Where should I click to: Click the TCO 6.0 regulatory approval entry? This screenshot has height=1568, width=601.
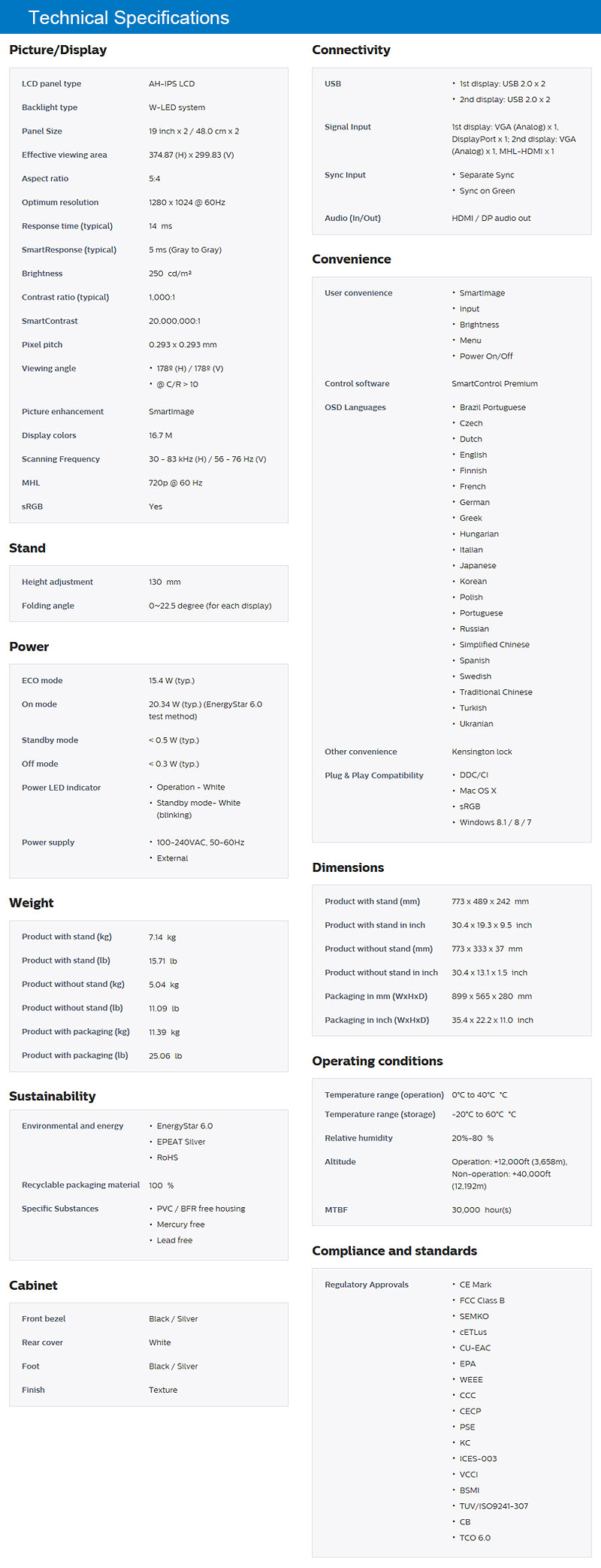tap(475, 1538)
